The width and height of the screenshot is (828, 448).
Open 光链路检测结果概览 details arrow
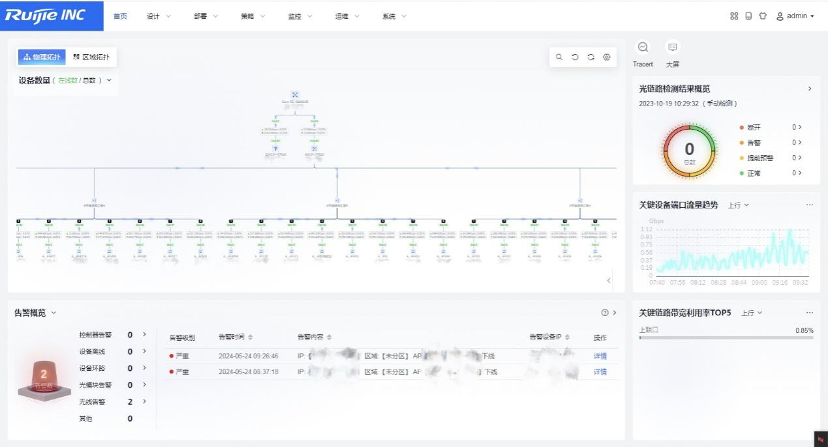point(810,89)
